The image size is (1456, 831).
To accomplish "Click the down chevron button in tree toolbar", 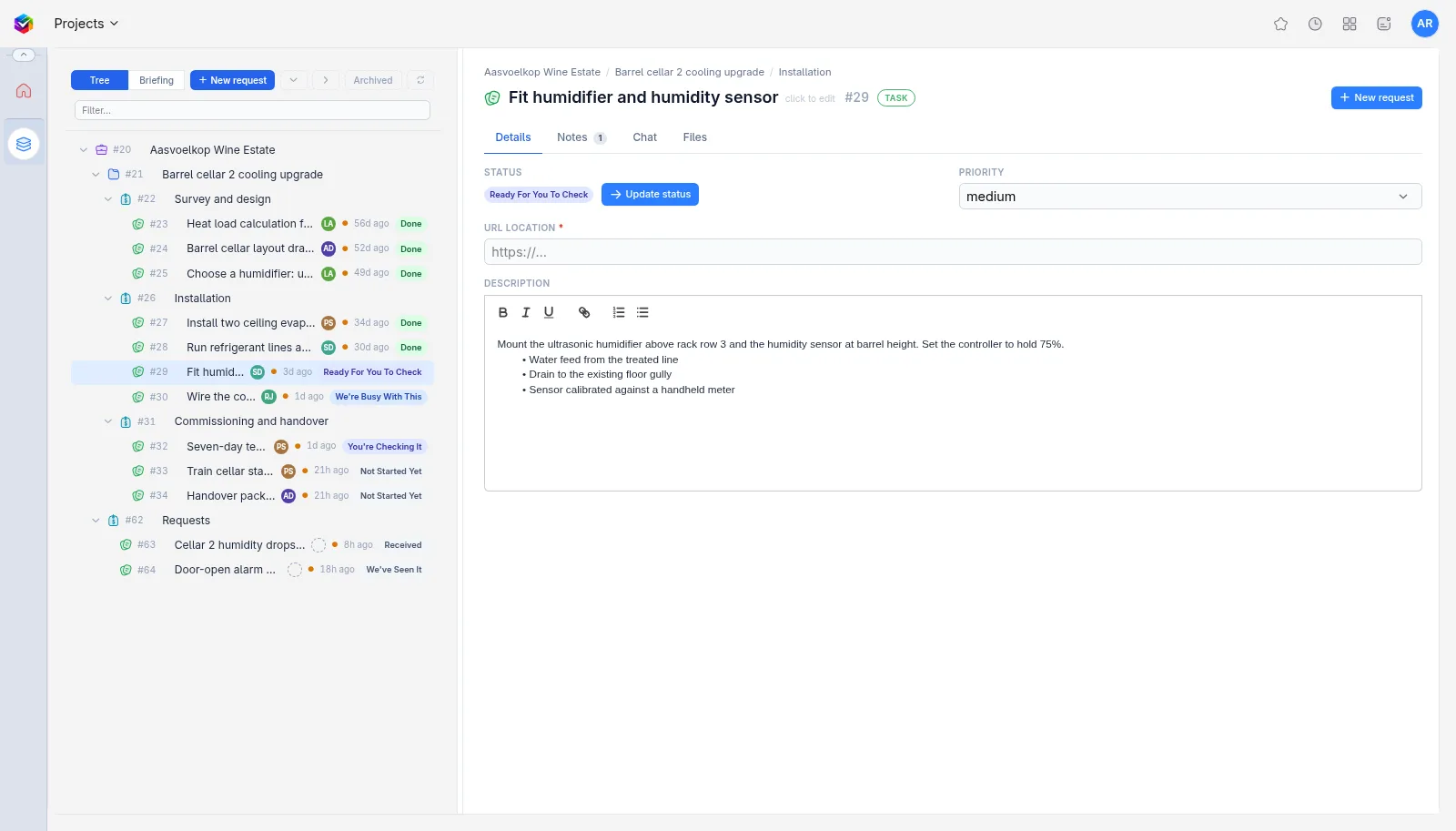I will 293,80.
